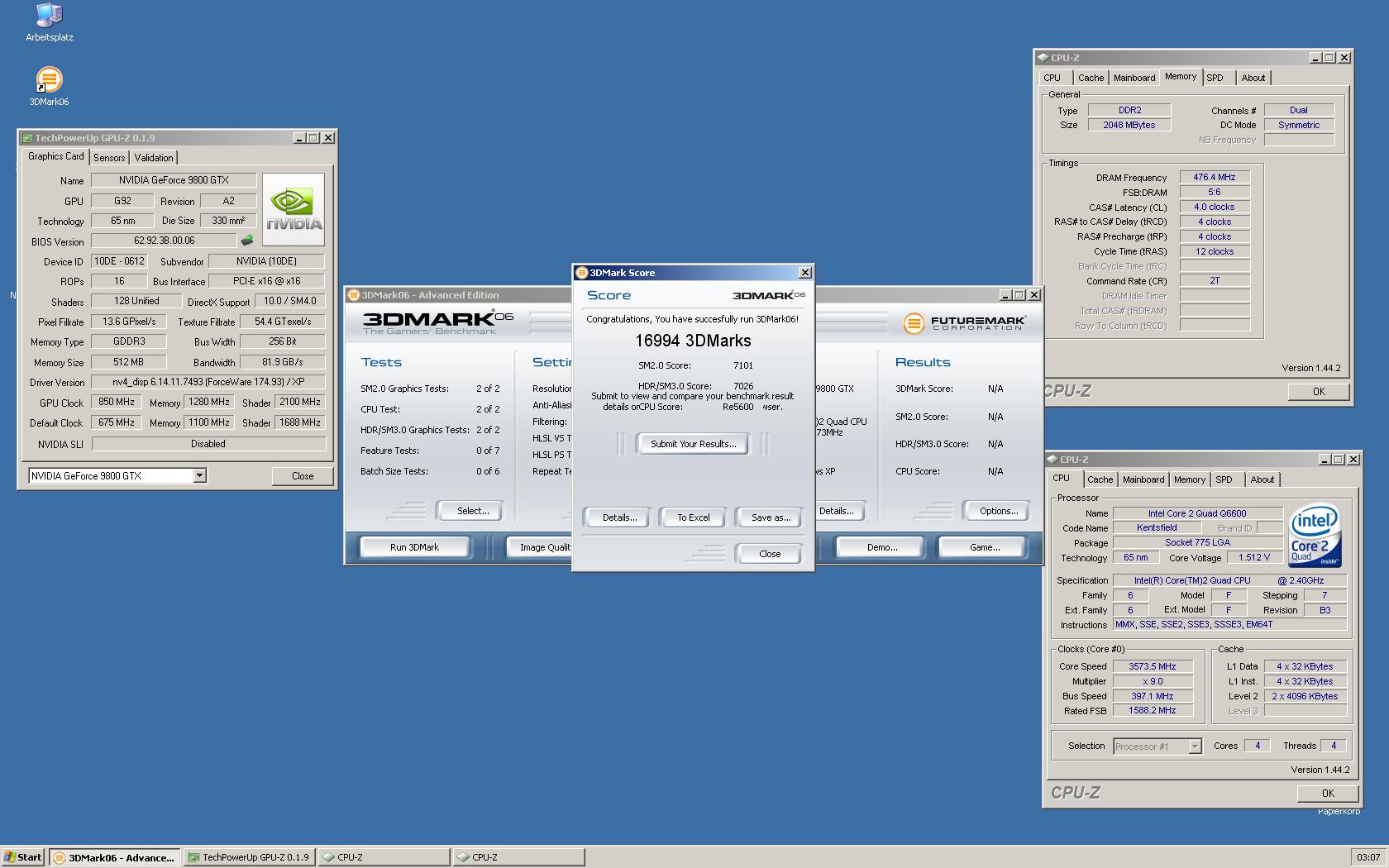
Task: Click Run 3DMark button
Action: coord(414,547)
